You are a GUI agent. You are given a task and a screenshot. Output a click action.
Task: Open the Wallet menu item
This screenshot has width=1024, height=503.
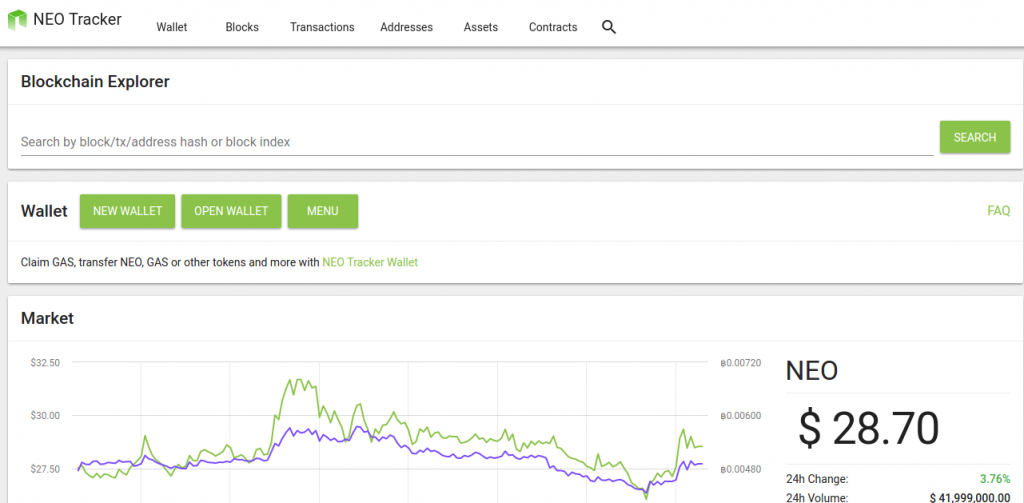click(x=172, y=27)
